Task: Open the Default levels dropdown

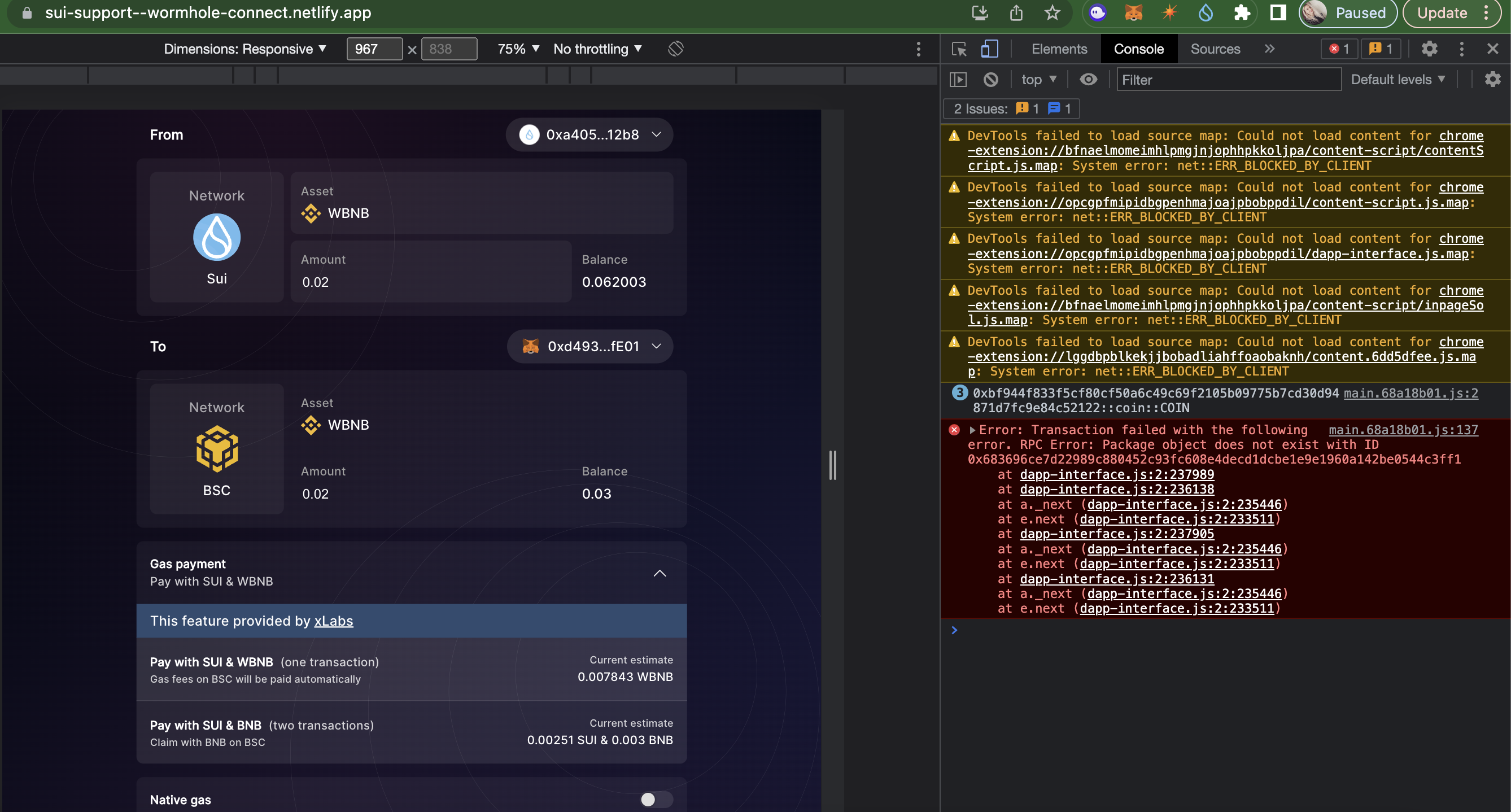Action: (1398, 79)
